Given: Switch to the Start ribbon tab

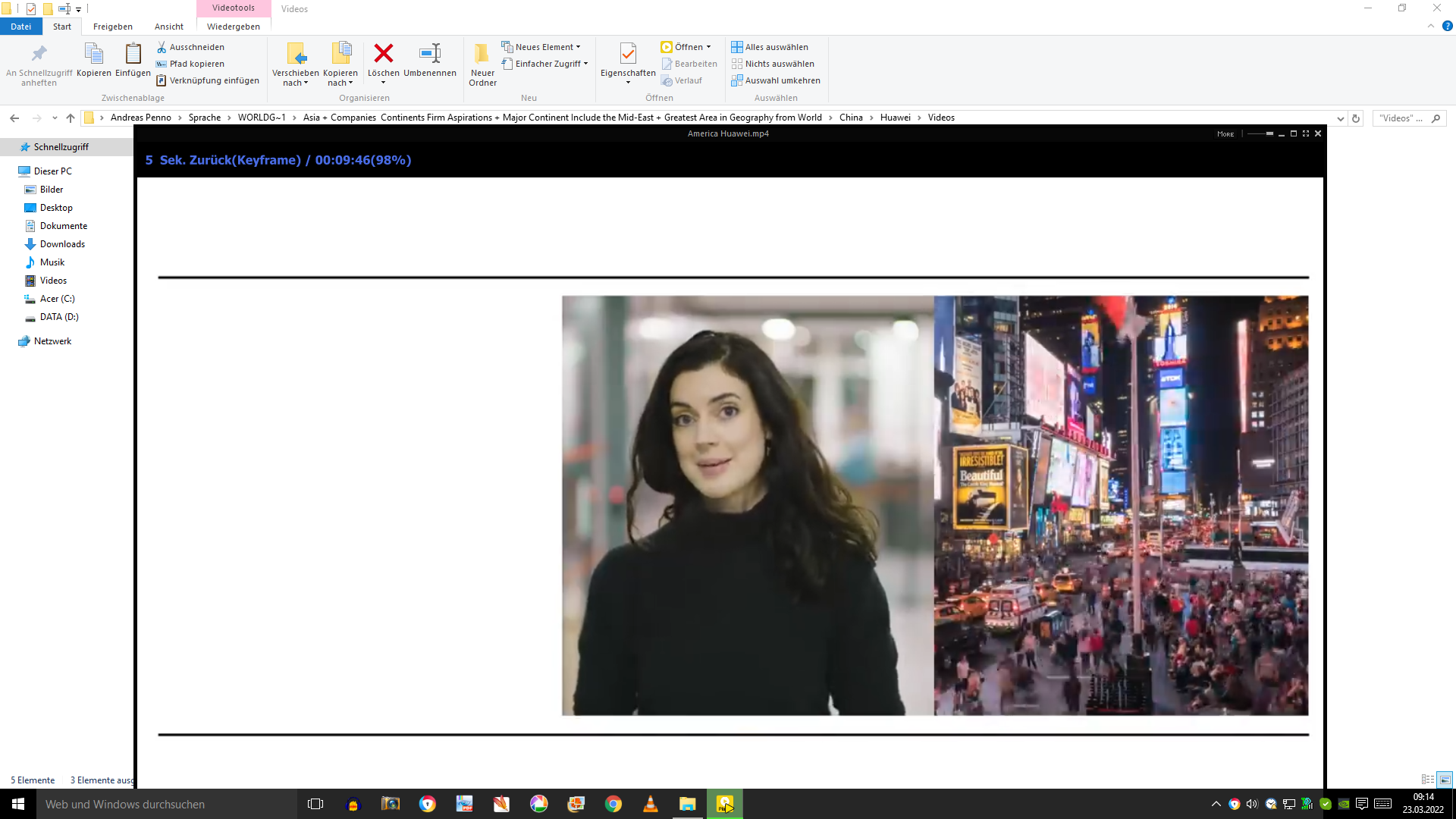Looking at the screenshot, I should click(62, 27).
